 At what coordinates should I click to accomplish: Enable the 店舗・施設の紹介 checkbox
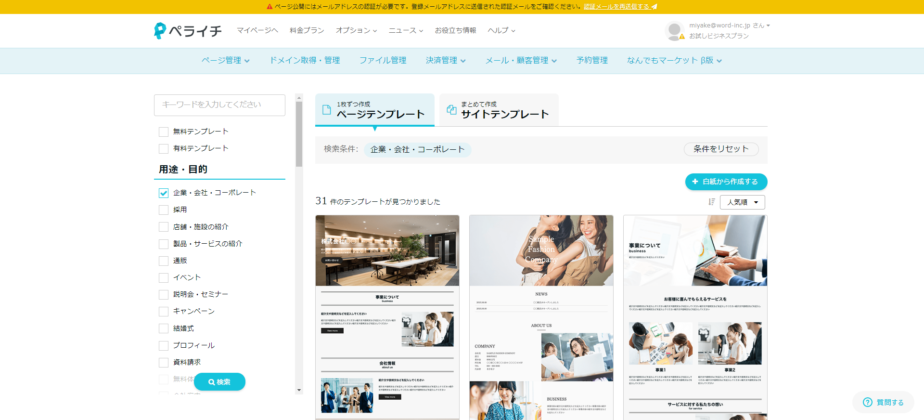[x=164, y=227]
